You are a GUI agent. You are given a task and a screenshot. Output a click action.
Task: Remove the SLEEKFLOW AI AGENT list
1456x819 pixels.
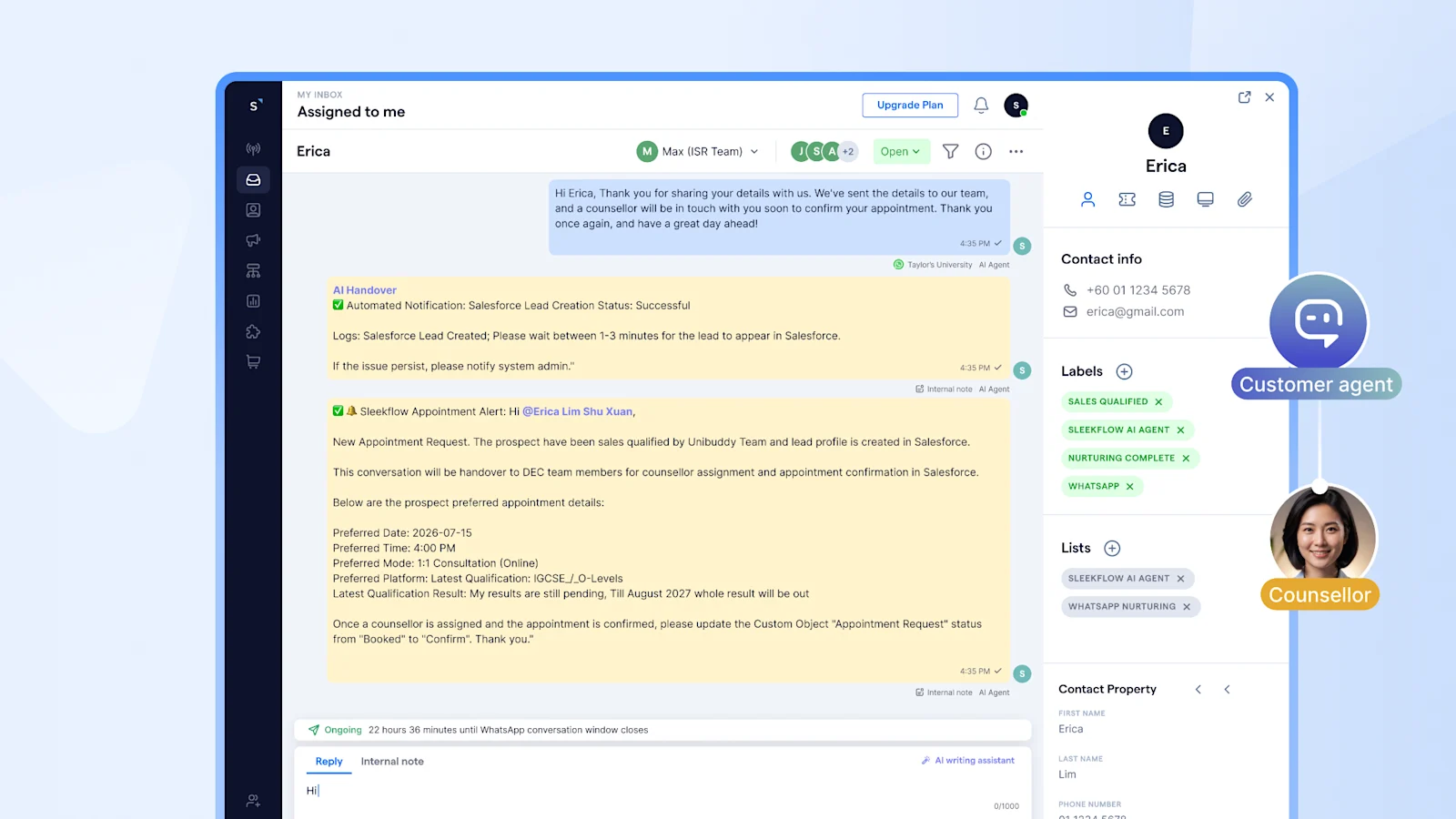coord(1180,579)
